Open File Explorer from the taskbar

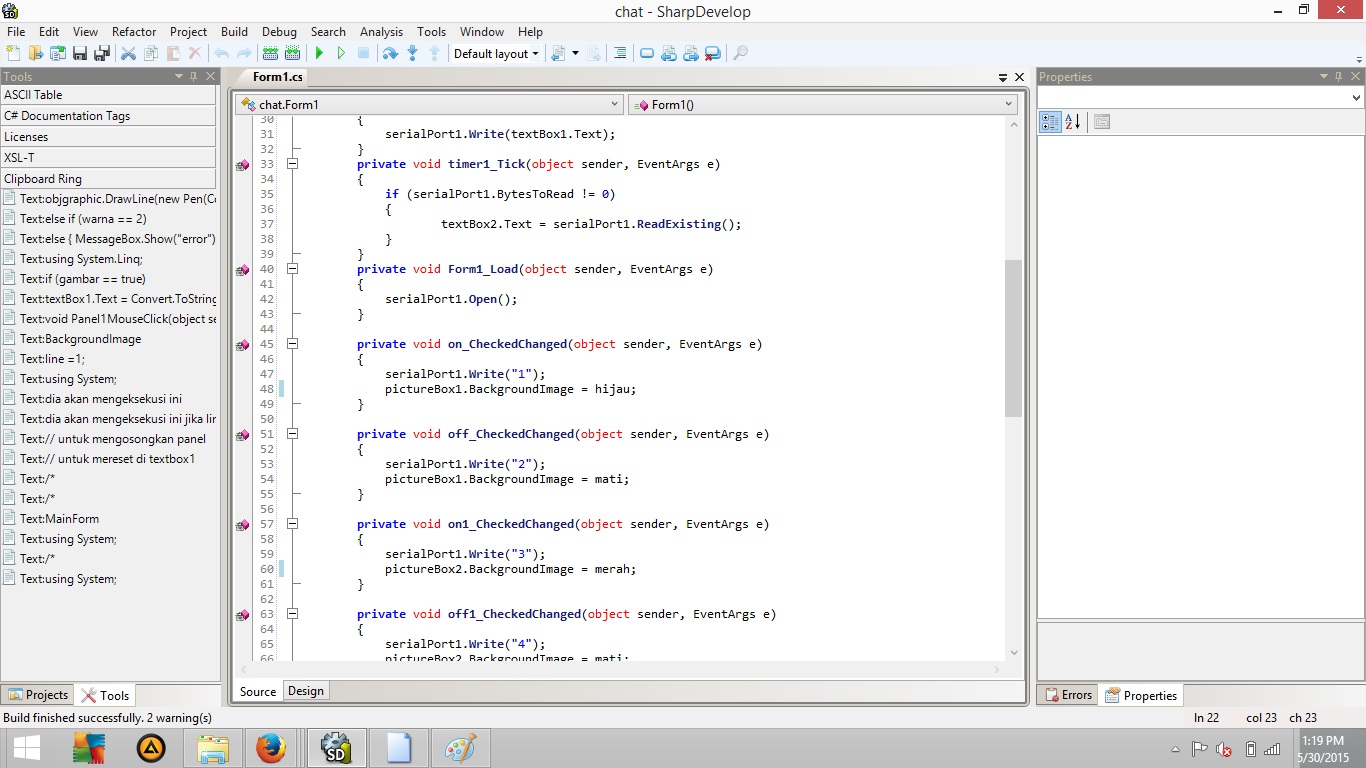[214, 748]
